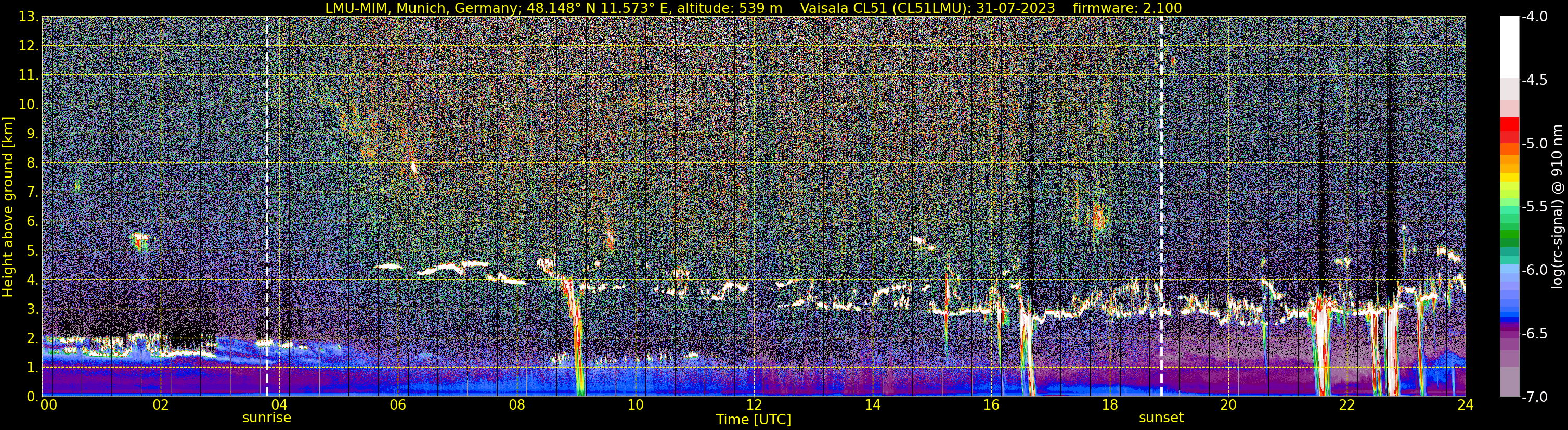The image size is (1568, 430).
Task: Click the y-axis tick label '7.'
Action: 32,193
